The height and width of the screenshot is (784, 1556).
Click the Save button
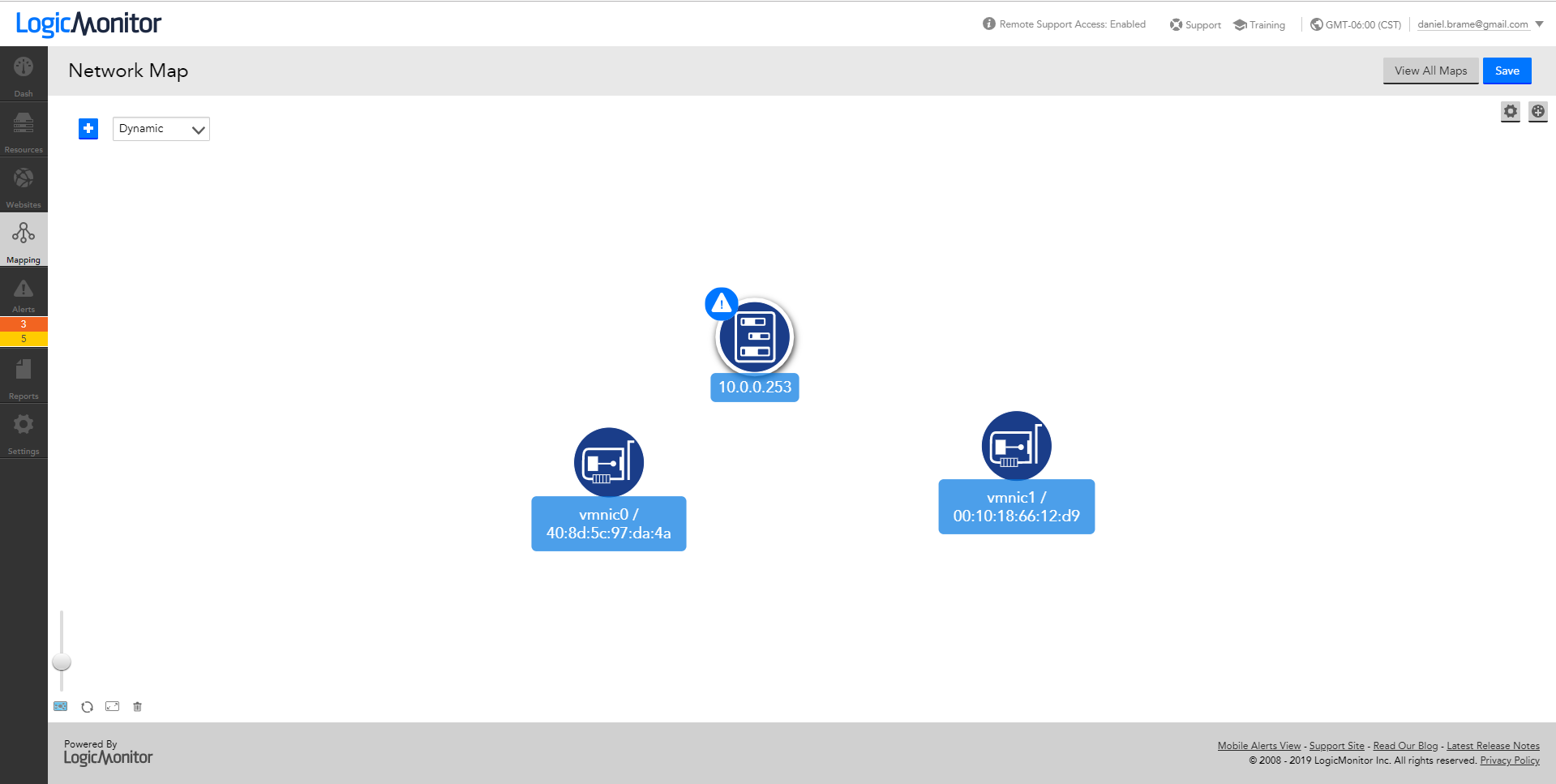[1507, 71]
